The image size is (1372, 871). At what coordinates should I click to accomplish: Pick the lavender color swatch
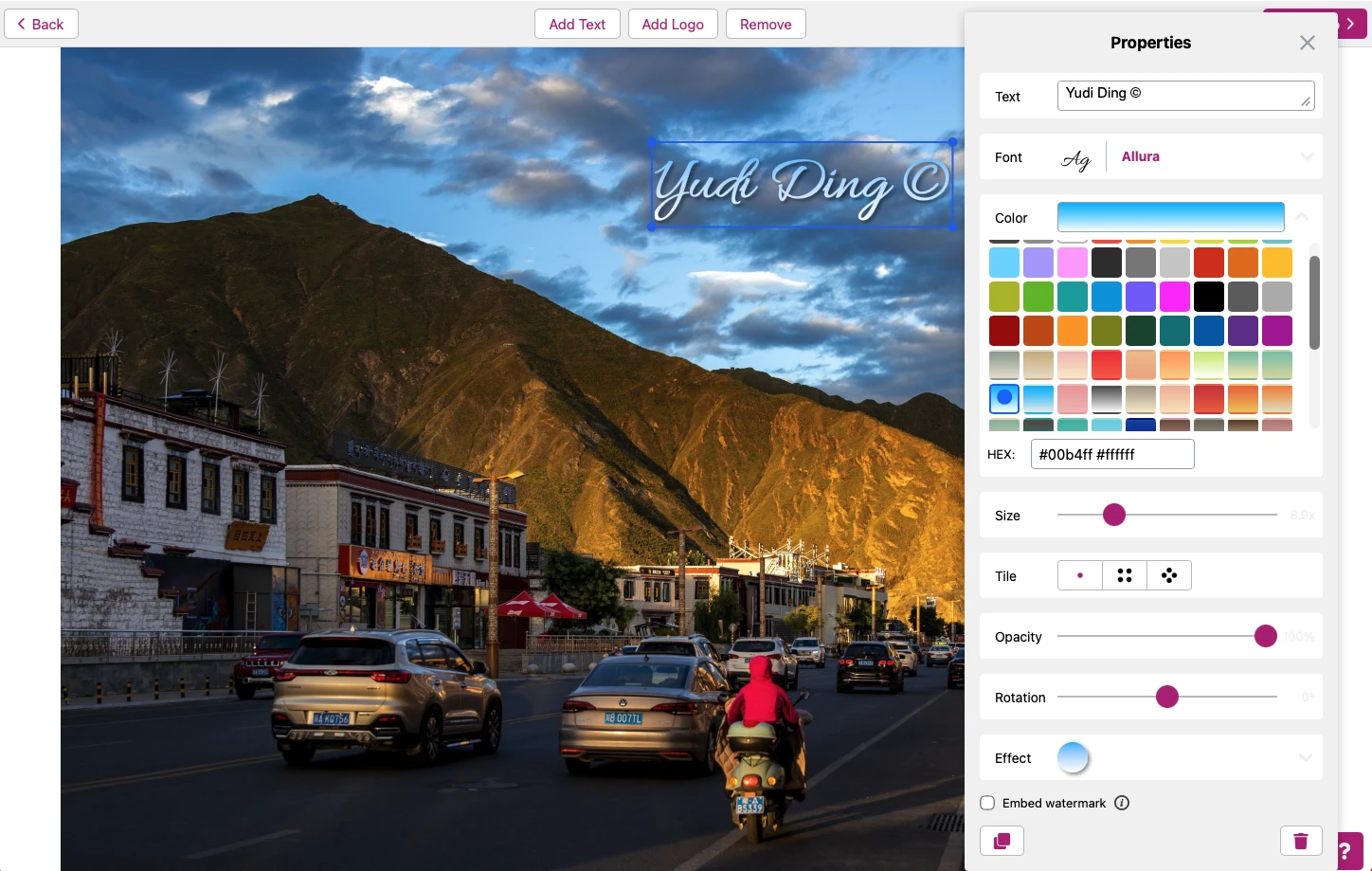[1038, 263]
